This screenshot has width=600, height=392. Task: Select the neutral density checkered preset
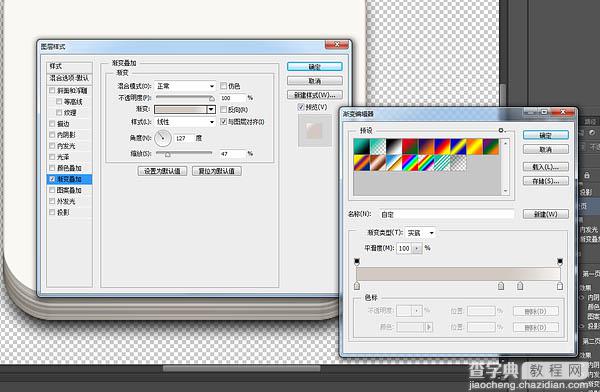[x=458, y=163]
